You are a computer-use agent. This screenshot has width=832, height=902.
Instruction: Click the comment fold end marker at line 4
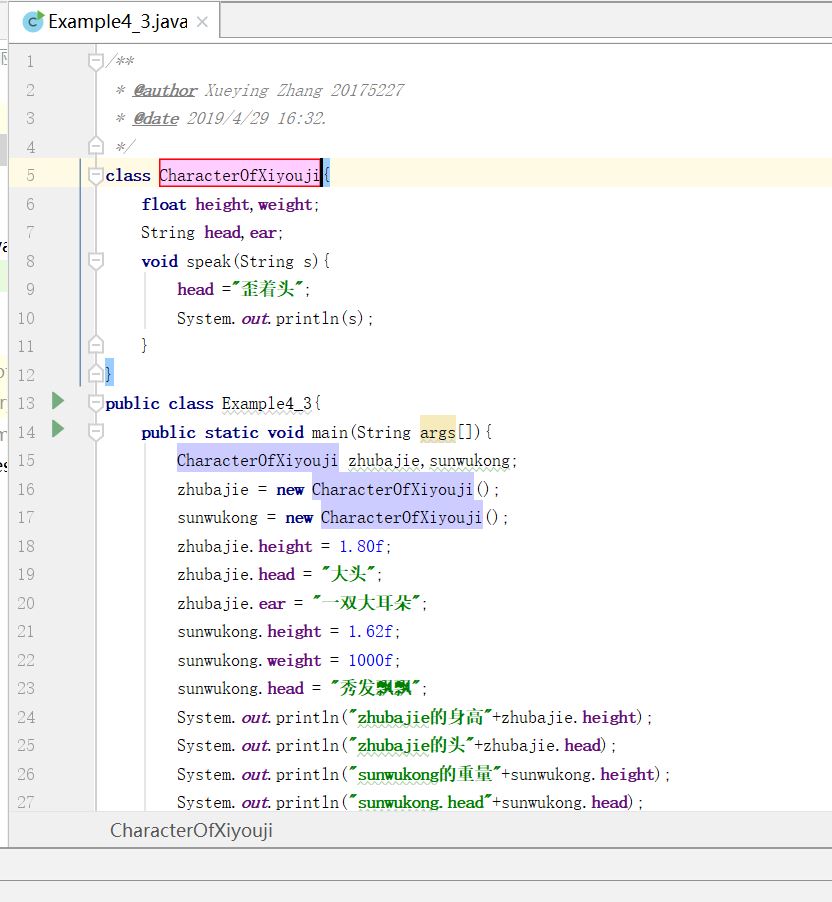pos(96,147)
